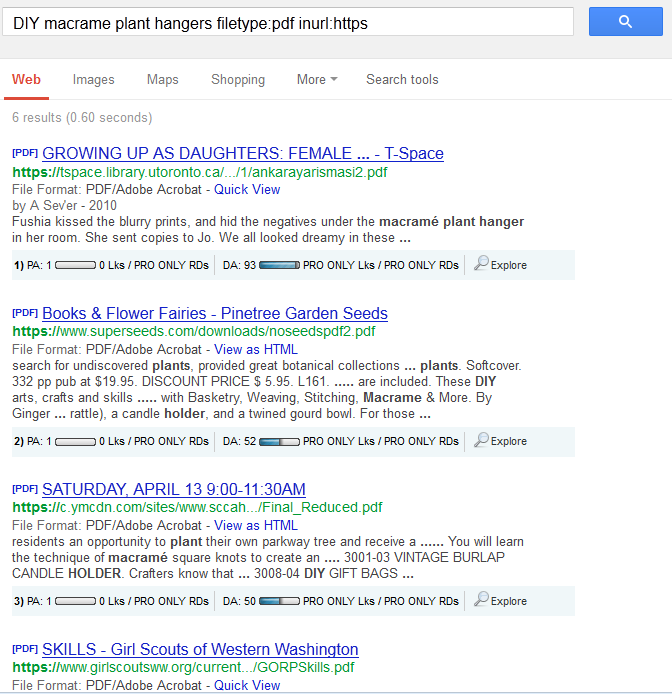Click the tspace.library.utoronto.ca green URL
The width and height of the screenshot is (672, 694).
pos(200,172)
